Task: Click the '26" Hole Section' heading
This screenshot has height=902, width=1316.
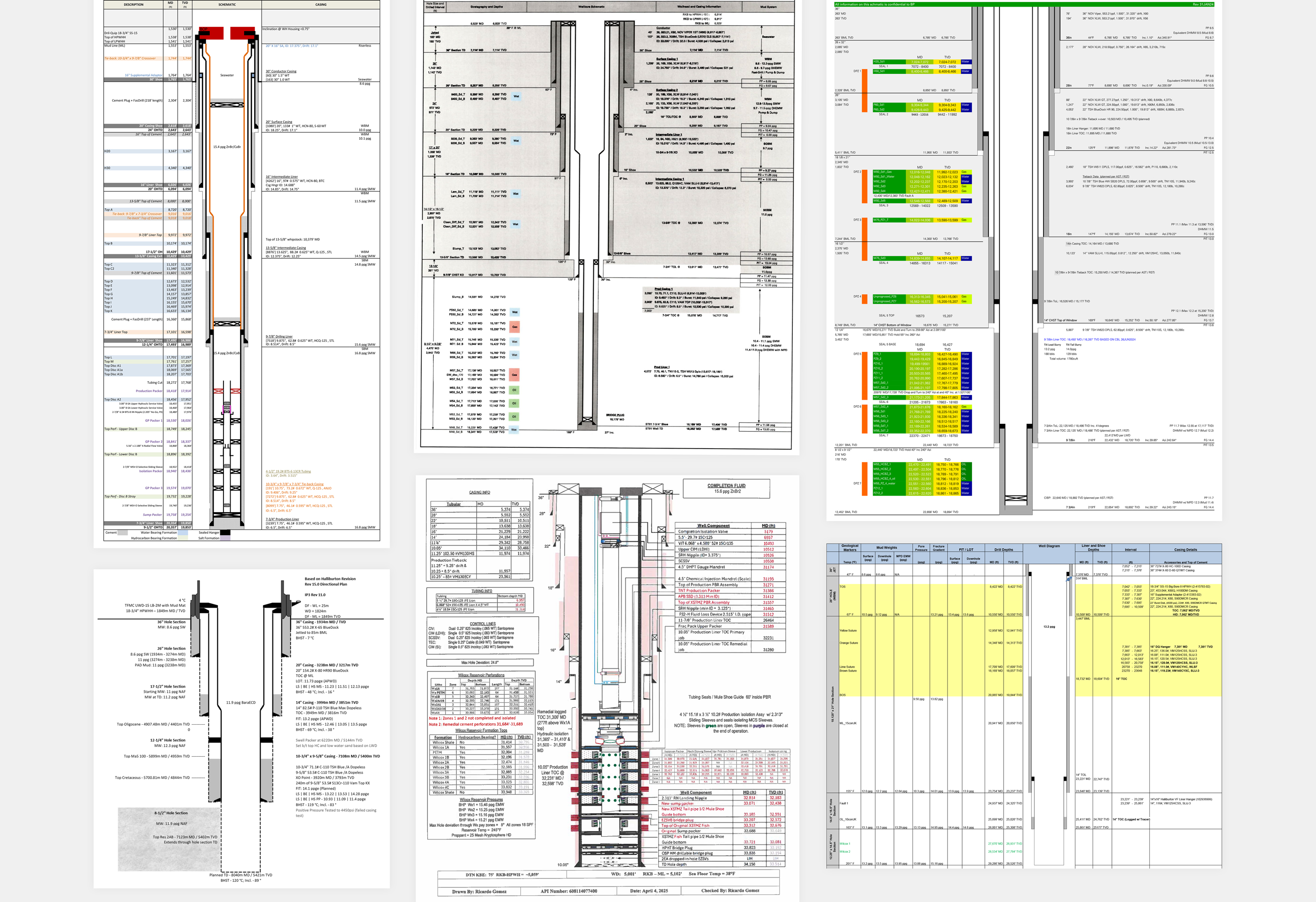Action: pyautogui.click(x=171, y=649)
